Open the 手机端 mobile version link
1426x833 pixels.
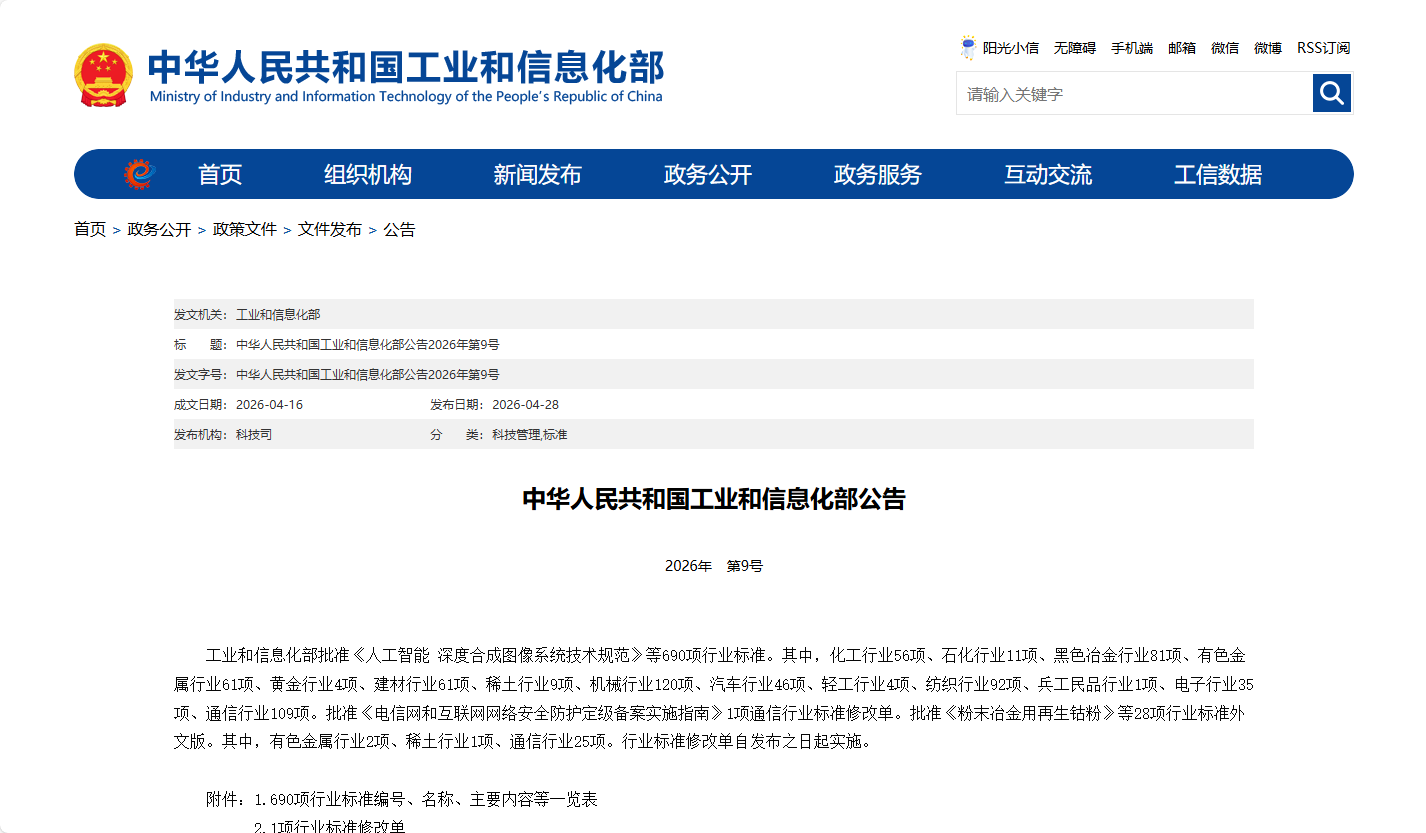pos(1132,48)
